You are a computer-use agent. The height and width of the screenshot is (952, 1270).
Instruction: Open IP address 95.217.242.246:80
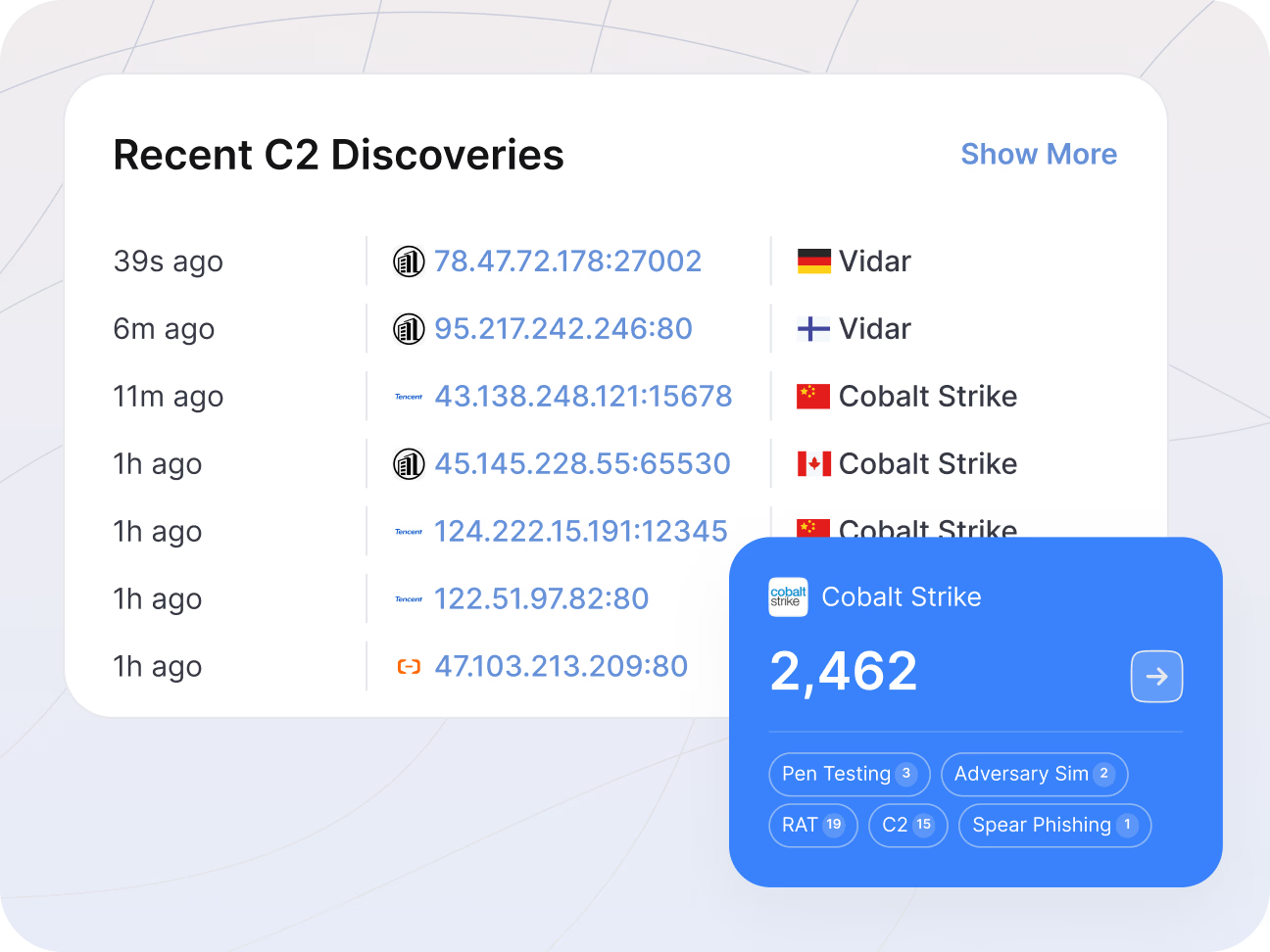pyautogui.click(x=563, y=328)
